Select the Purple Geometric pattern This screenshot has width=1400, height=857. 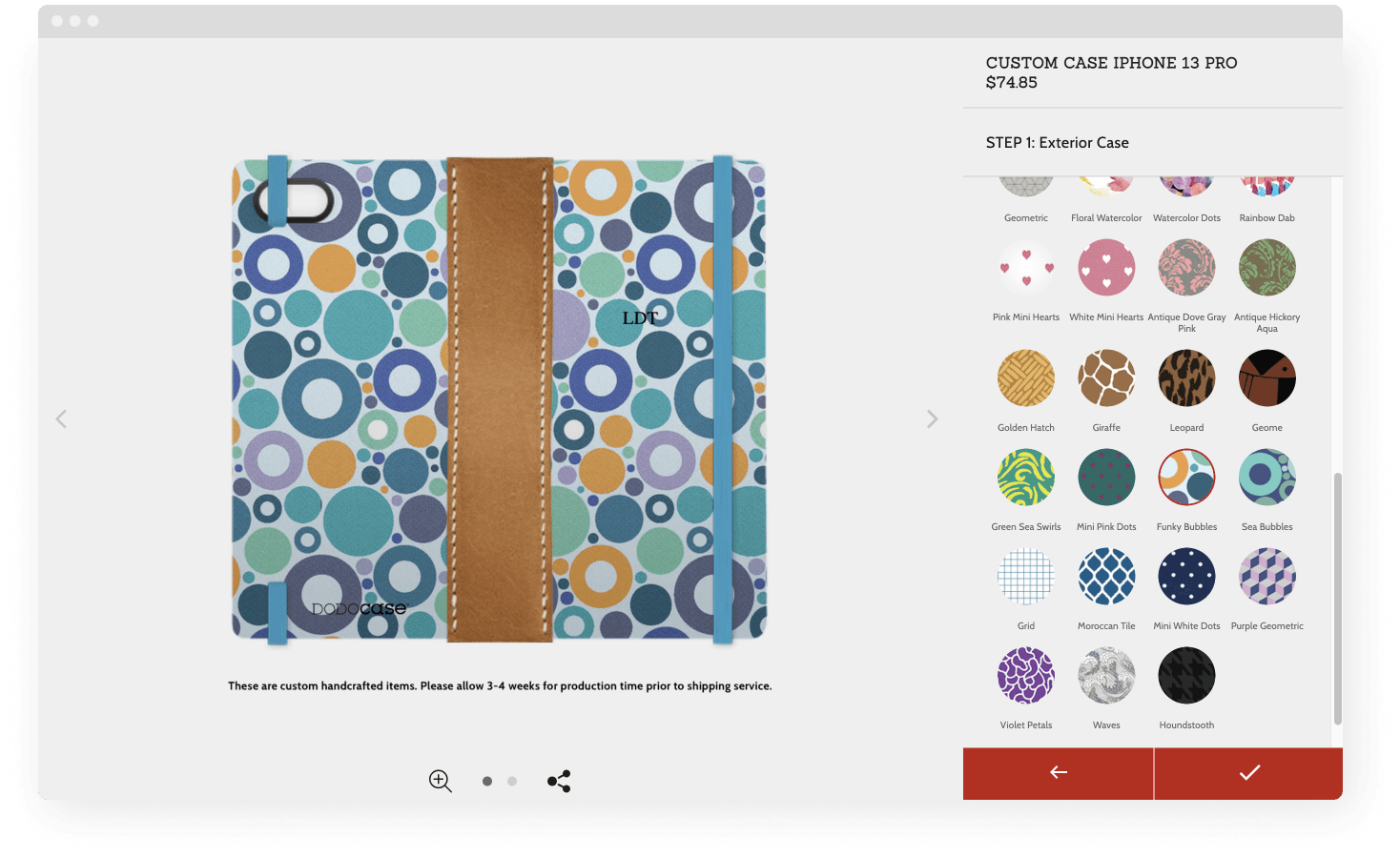tap(1266, 577)
